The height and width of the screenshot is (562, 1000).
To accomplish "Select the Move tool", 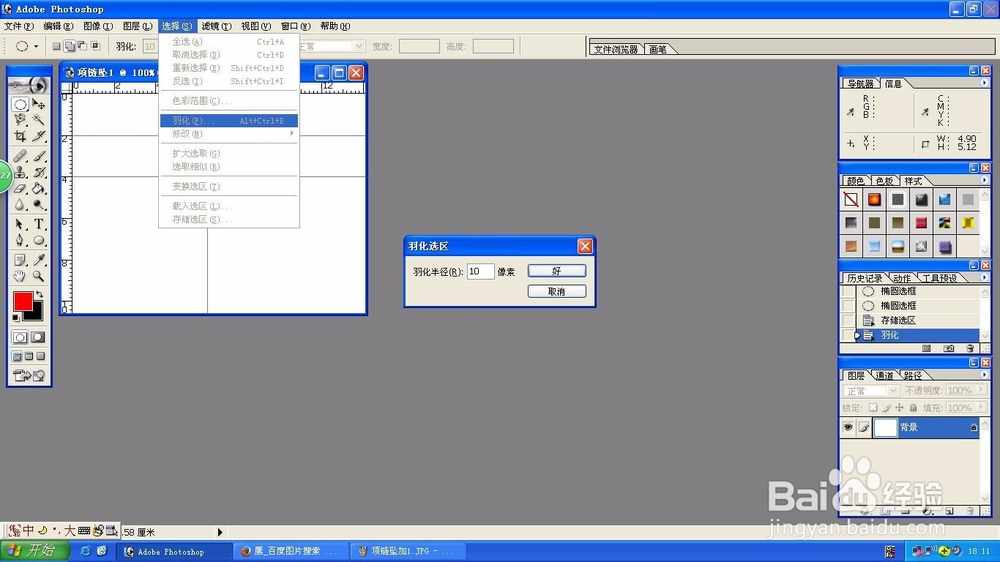I will [x=39, y=104].
